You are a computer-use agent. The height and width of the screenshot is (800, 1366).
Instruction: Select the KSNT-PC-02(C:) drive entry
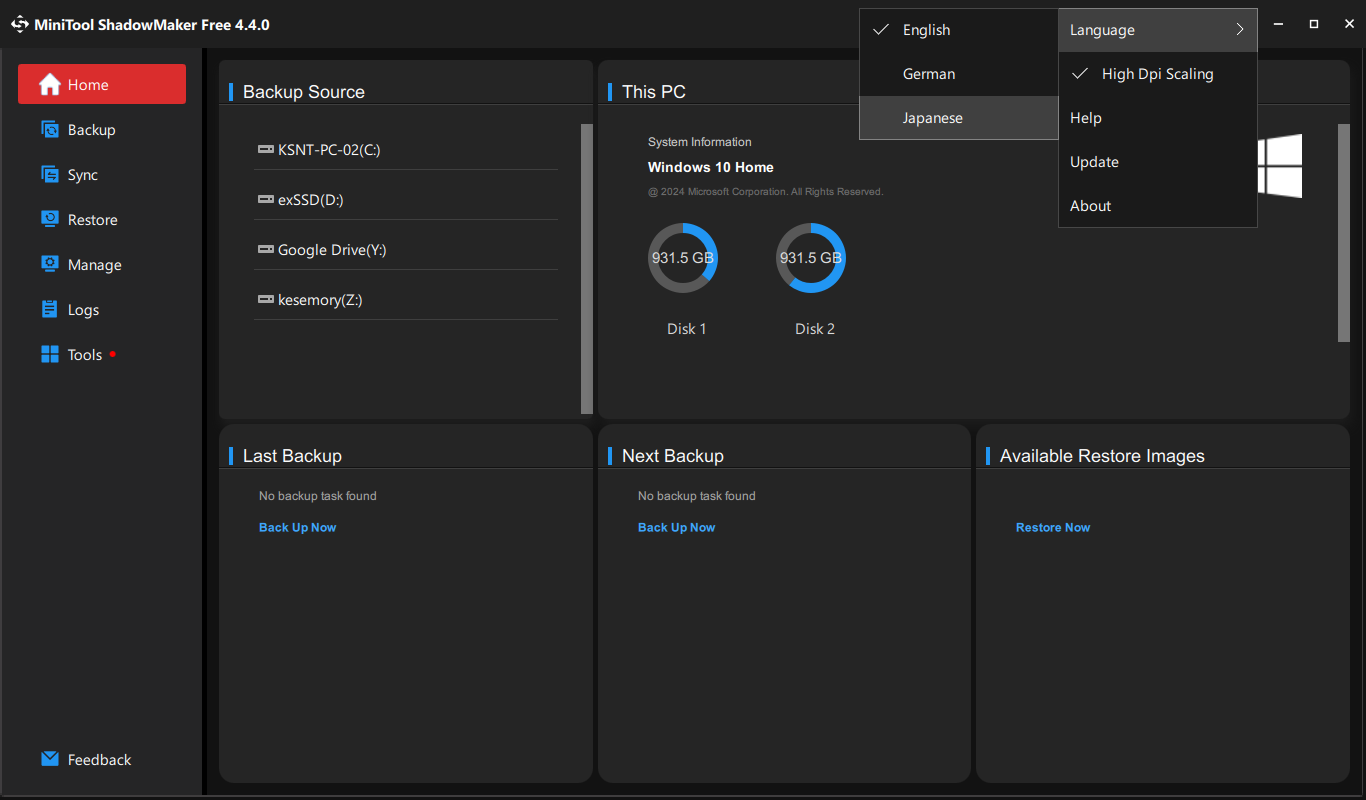329,150
